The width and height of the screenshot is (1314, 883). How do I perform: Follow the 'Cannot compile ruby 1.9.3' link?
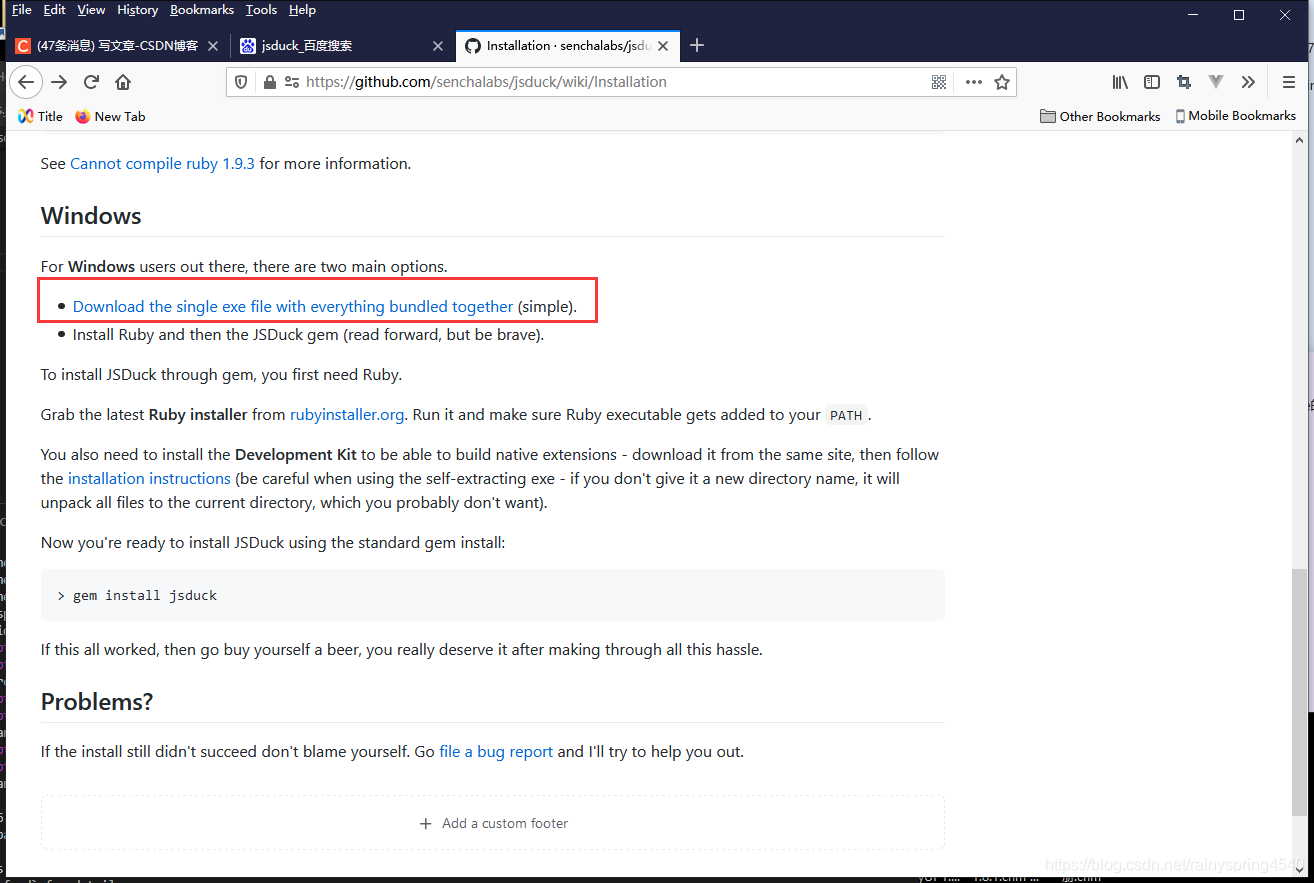[162, 163]
